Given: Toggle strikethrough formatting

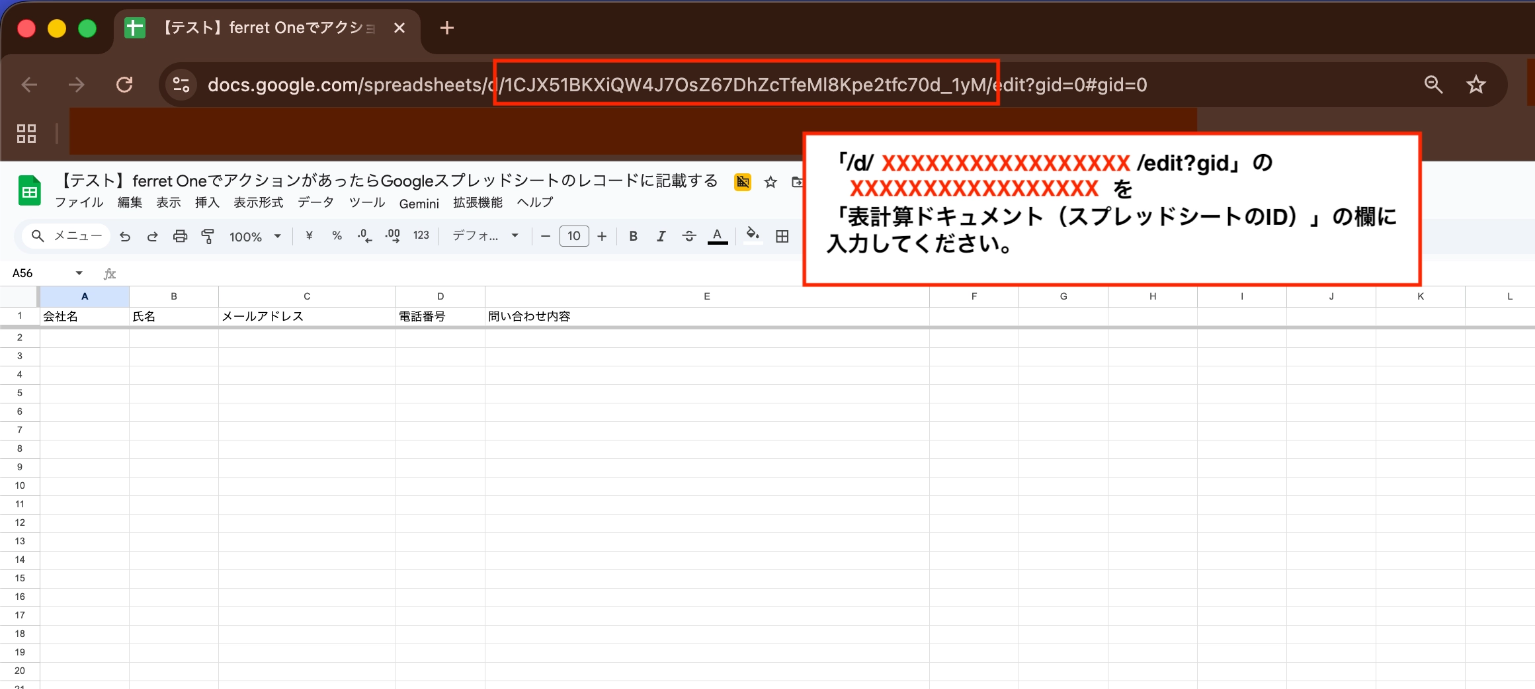Looking at the screenshot, I should (689, 237).
